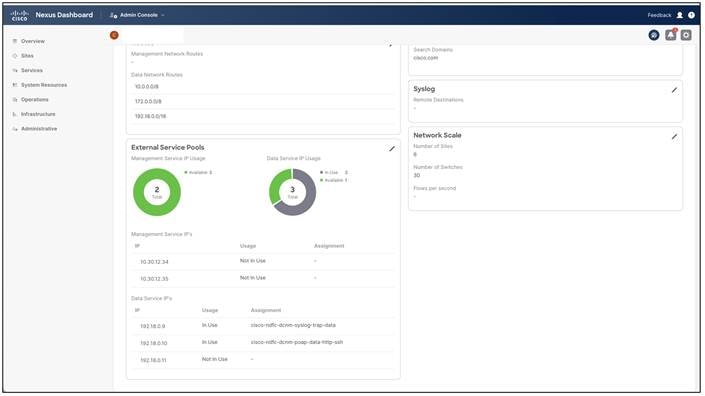The height and width of the screenshot is (396, 705).
Task: Go to Overview in sidebar
Action: click(x=33, y=41)
